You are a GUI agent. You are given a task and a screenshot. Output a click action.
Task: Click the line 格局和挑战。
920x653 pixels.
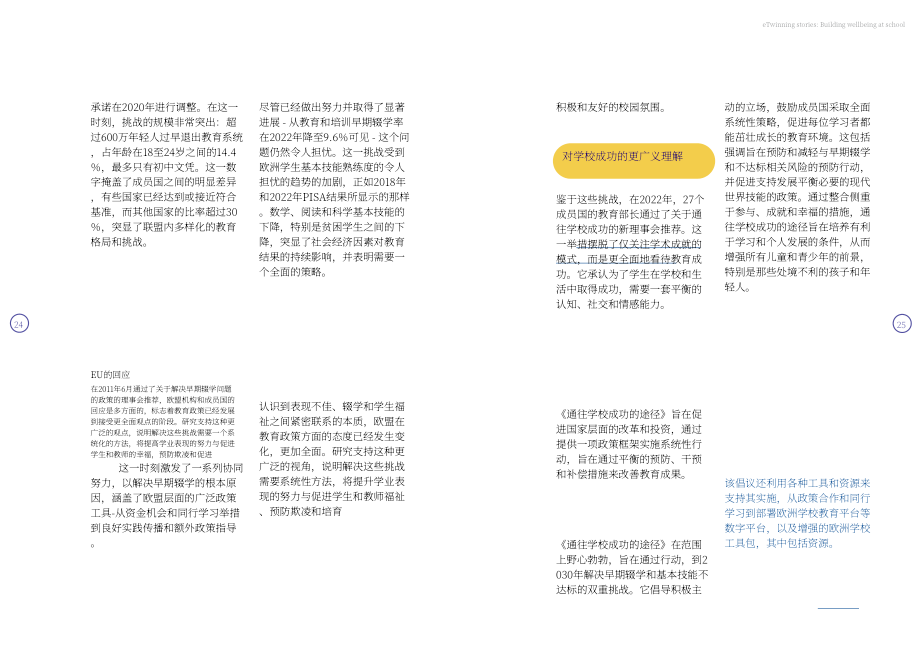tap(119, 242)
